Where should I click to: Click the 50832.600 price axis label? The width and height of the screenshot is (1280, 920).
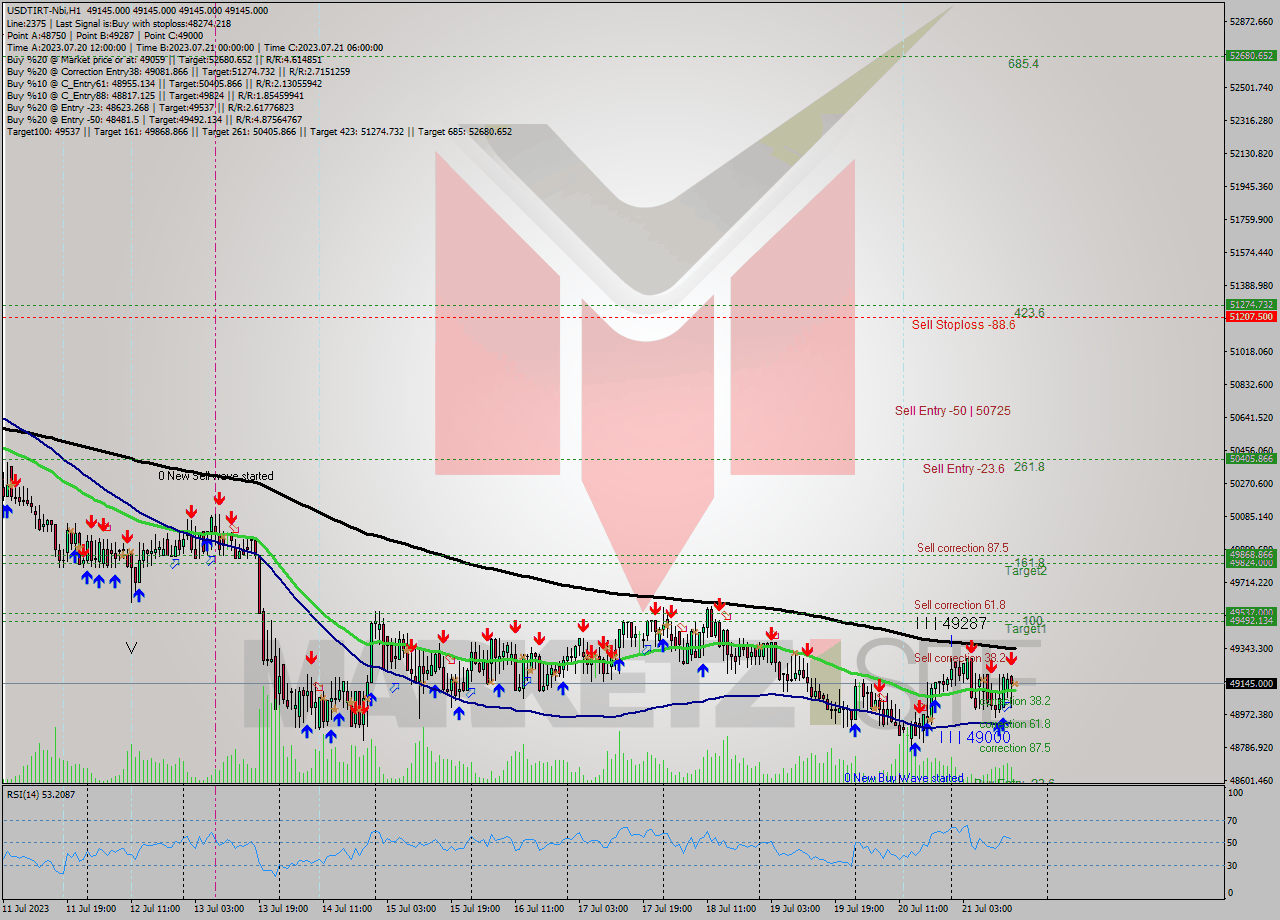click(x=1251, y=384)
